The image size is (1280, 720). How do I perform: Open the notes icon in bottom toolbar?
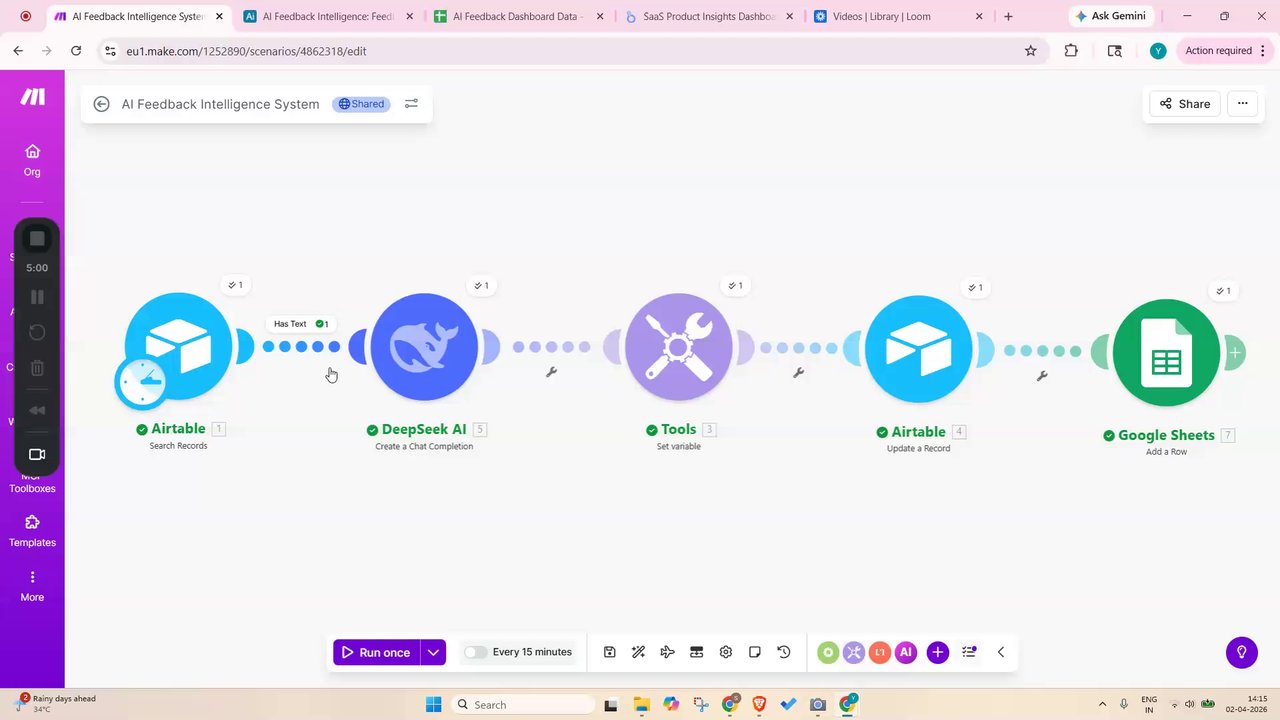click(755, 652)
